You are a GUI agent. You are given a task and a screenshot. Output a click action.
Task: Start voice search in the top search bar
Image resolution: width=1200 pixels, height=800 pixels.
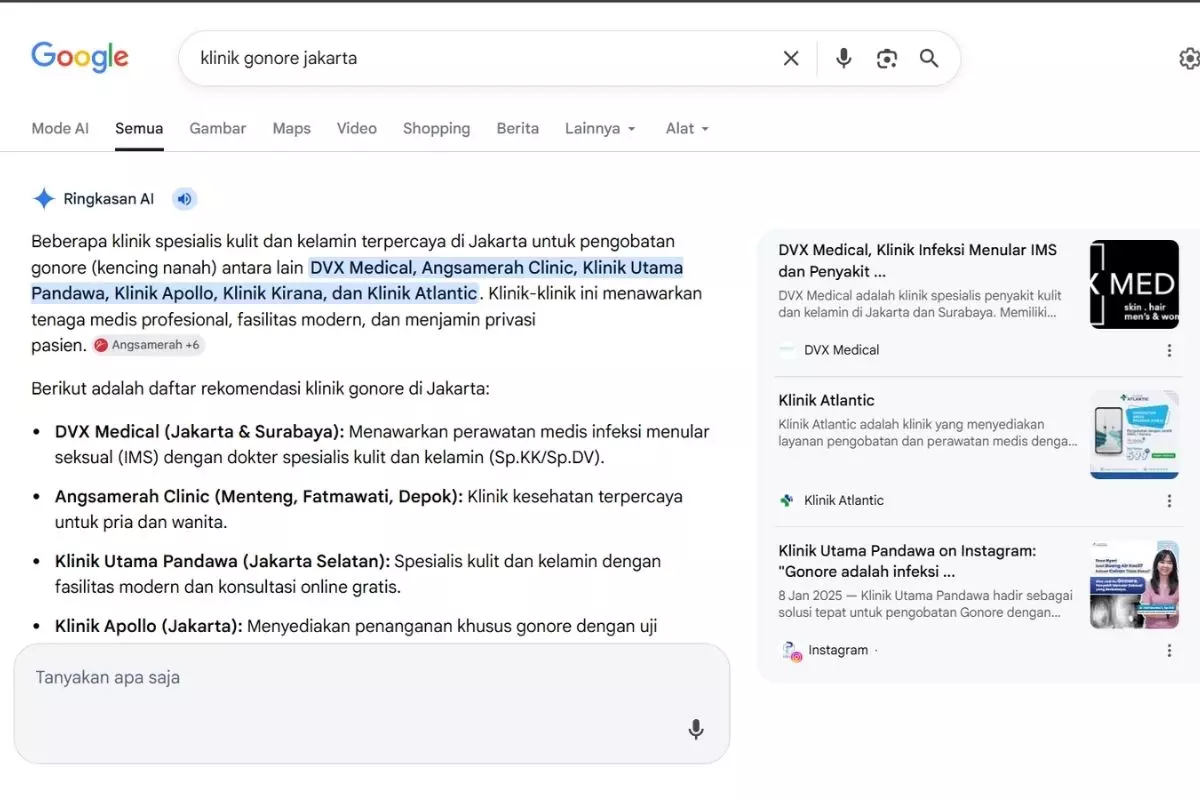click(844, 58)
